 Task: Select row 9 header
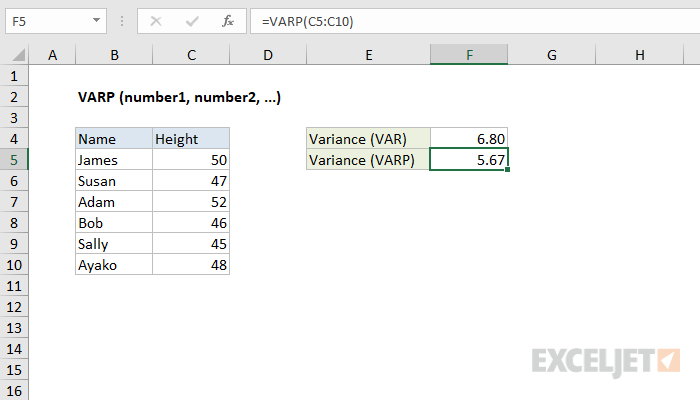(x=14, y=244)
